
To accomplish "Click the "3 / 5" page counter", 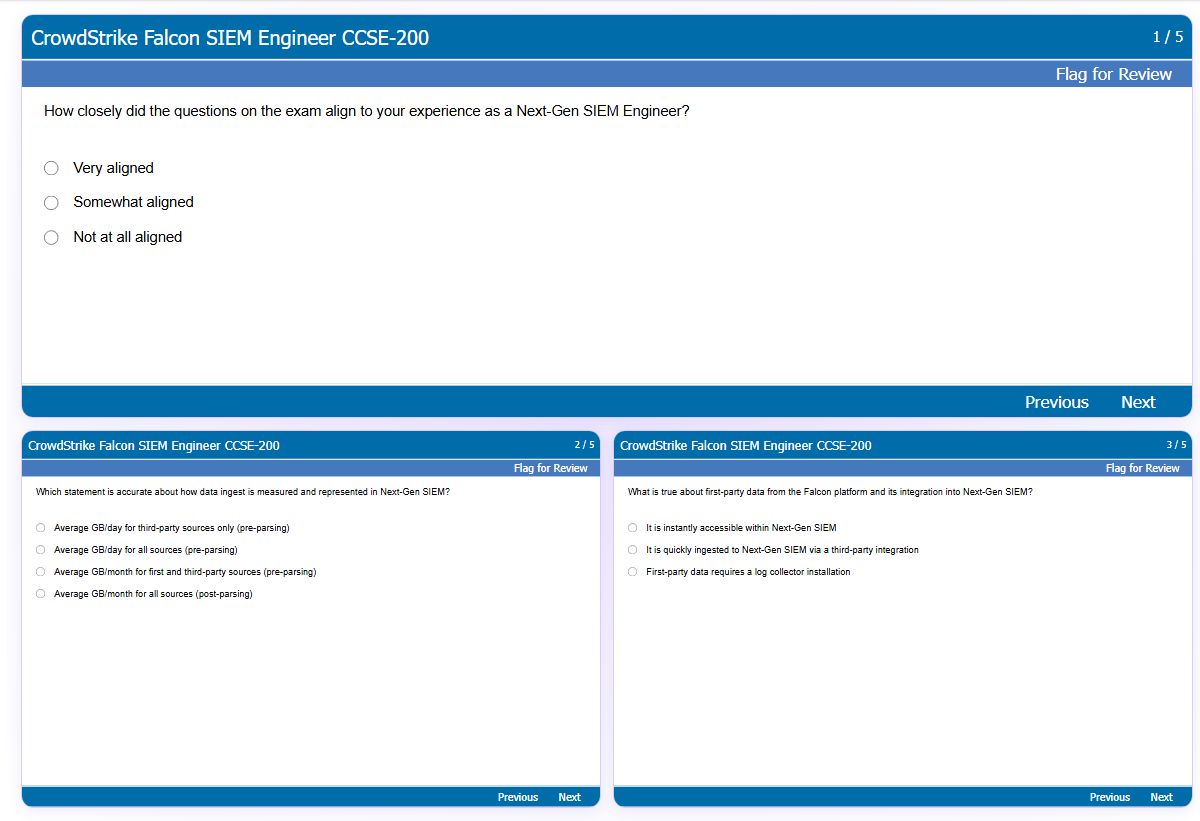I will tap(1176, 445).
